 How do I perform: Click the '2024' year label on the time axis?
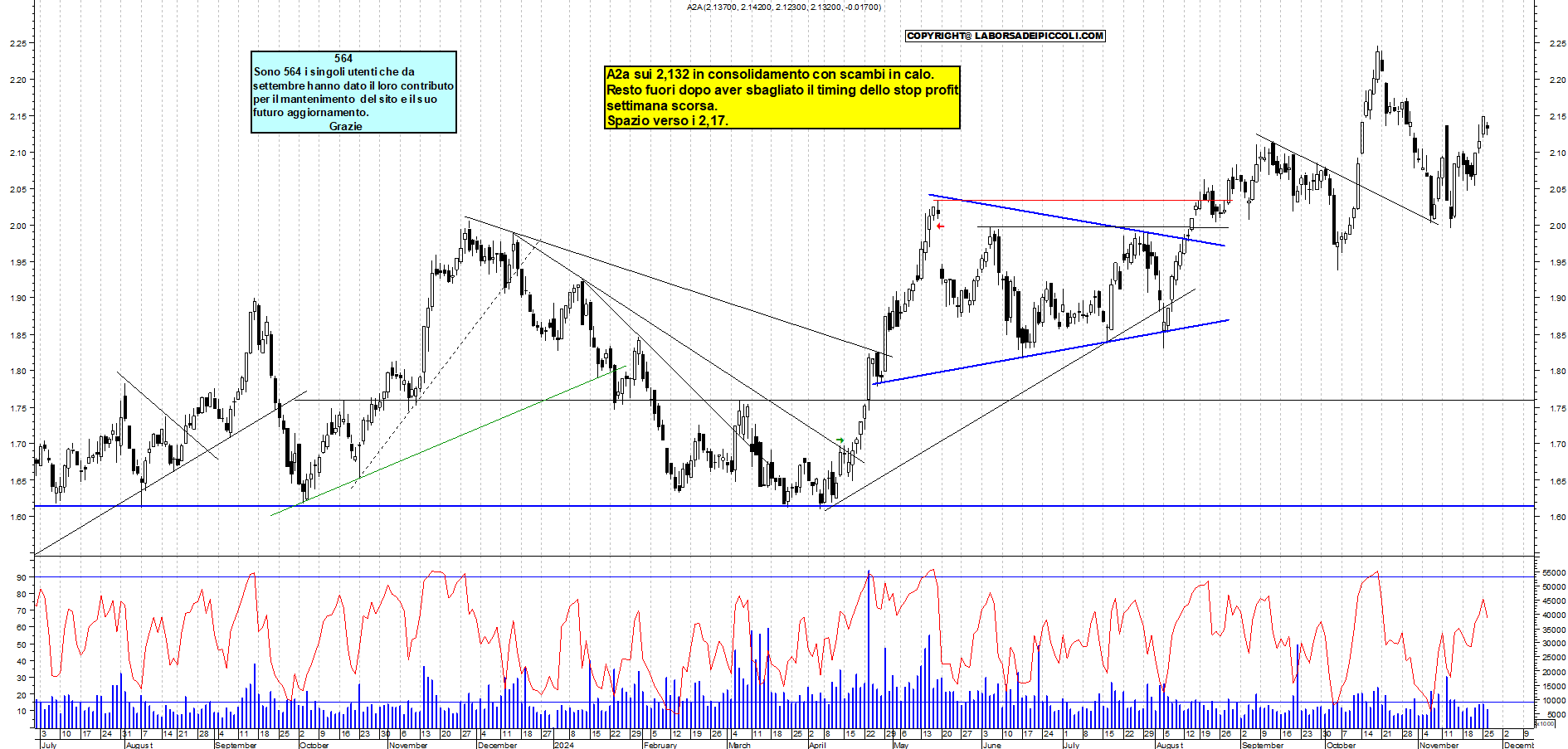563,745
